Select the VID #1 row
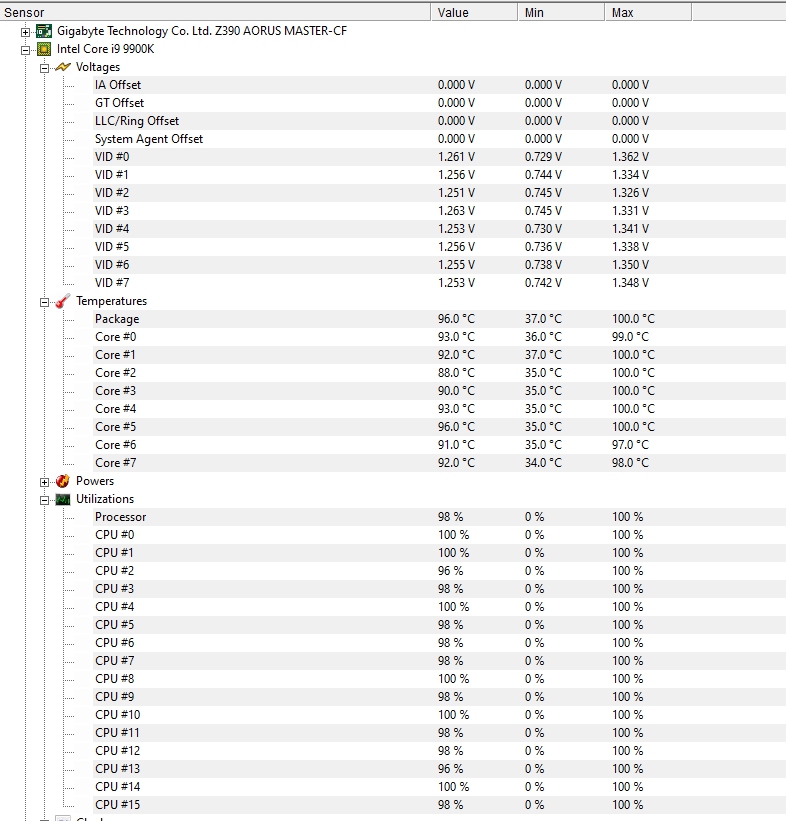 coord(439,175)
